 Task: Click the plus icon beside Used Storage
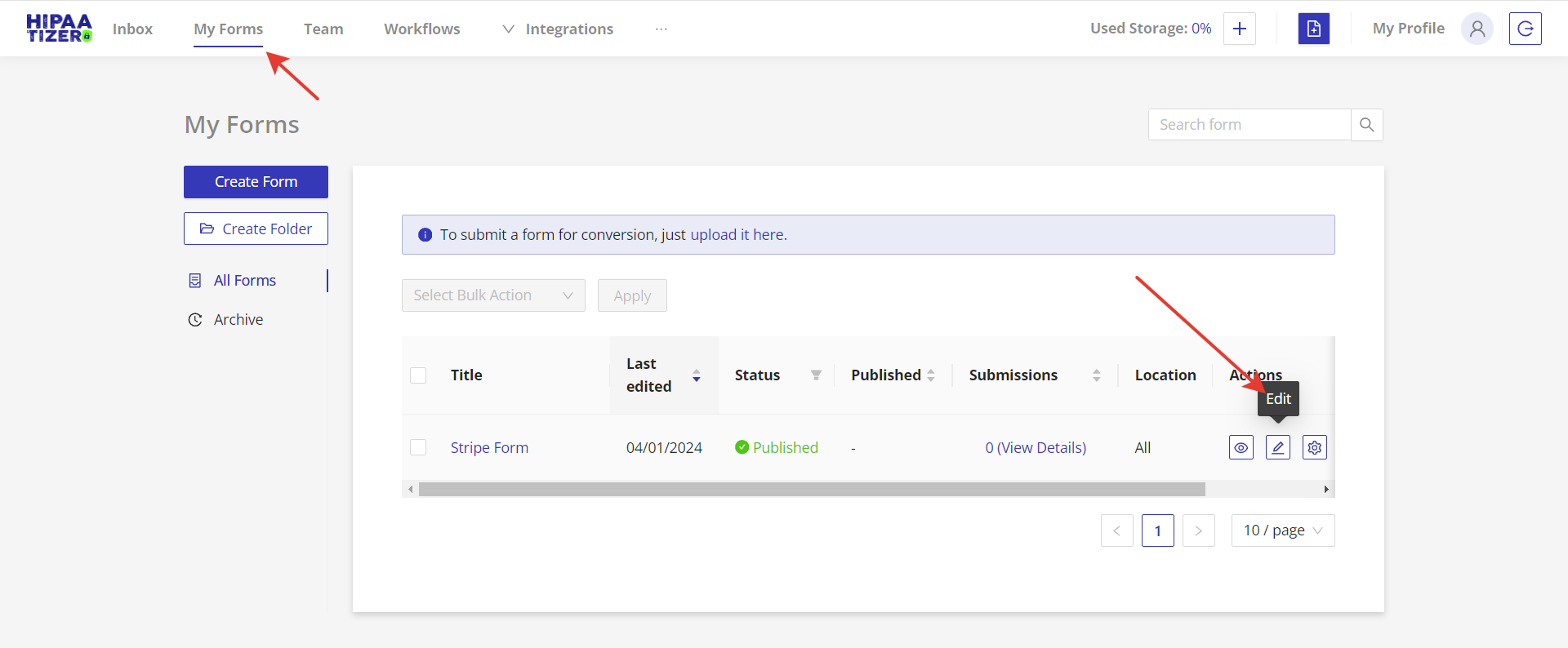[1239, 29]
